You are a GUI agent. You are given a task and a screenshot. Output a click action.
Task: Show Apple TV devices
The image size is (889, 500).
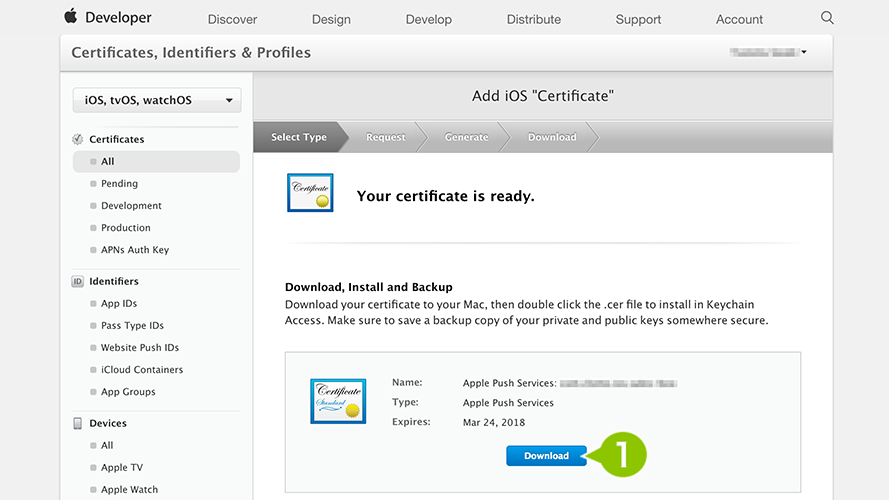point(122,468)
